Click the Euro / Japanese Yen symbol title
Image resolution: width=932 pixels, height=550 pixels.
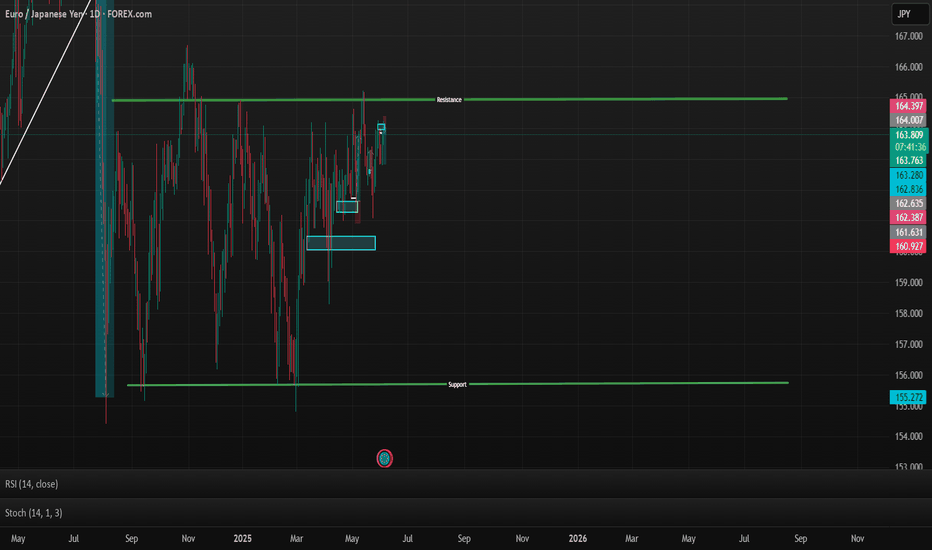point(44,14)
